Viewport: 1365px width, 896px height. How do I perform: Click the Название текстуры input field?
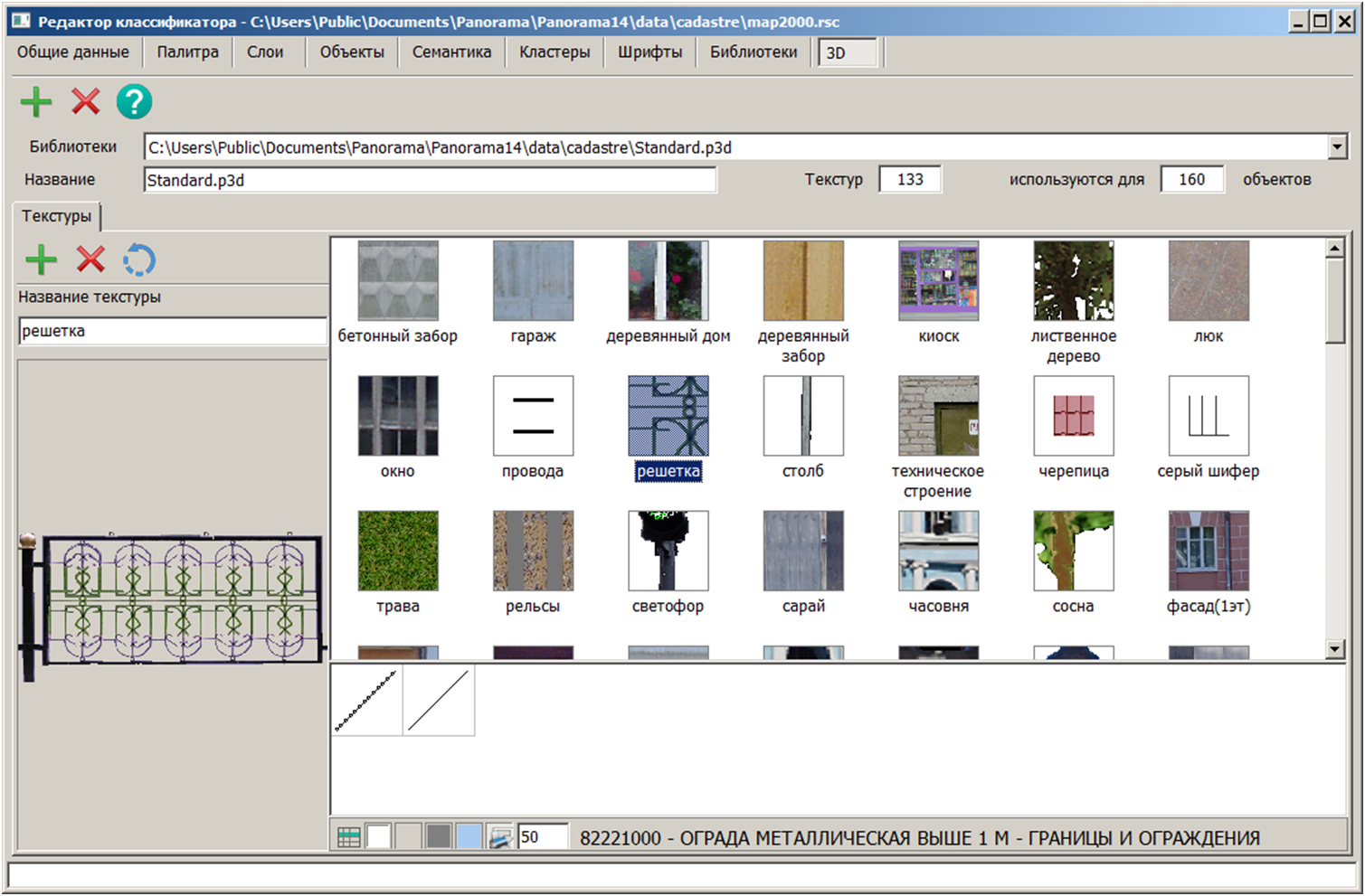click(x=172, y=331)
